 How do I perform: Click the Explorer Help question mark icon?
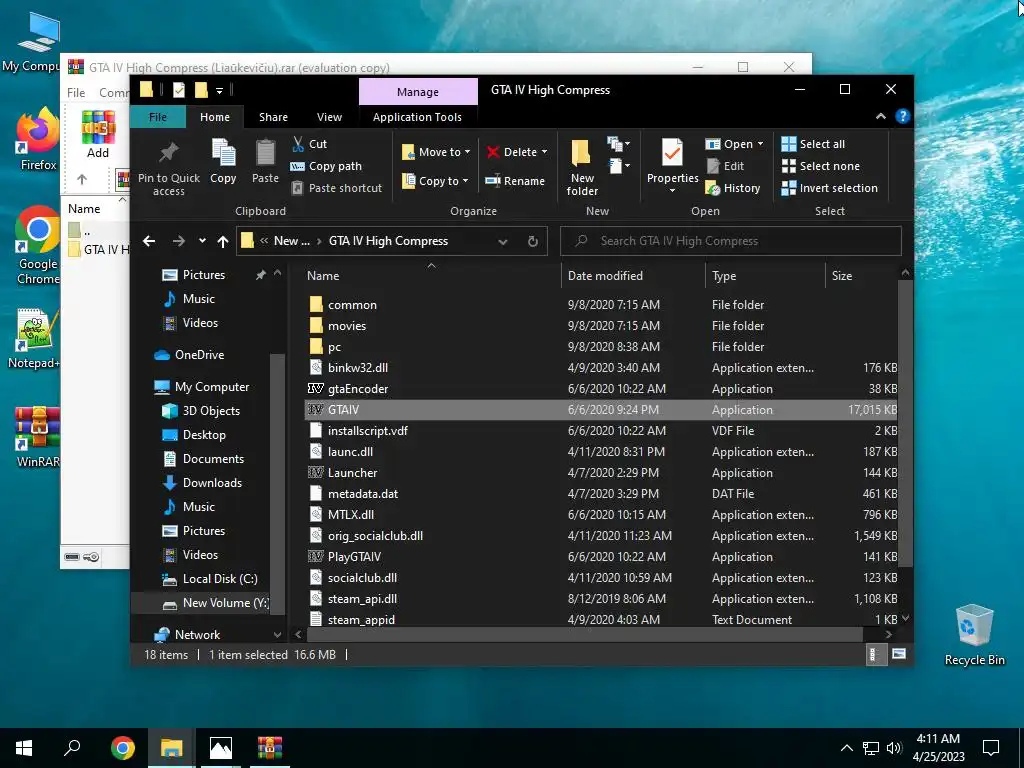(903, 116)
